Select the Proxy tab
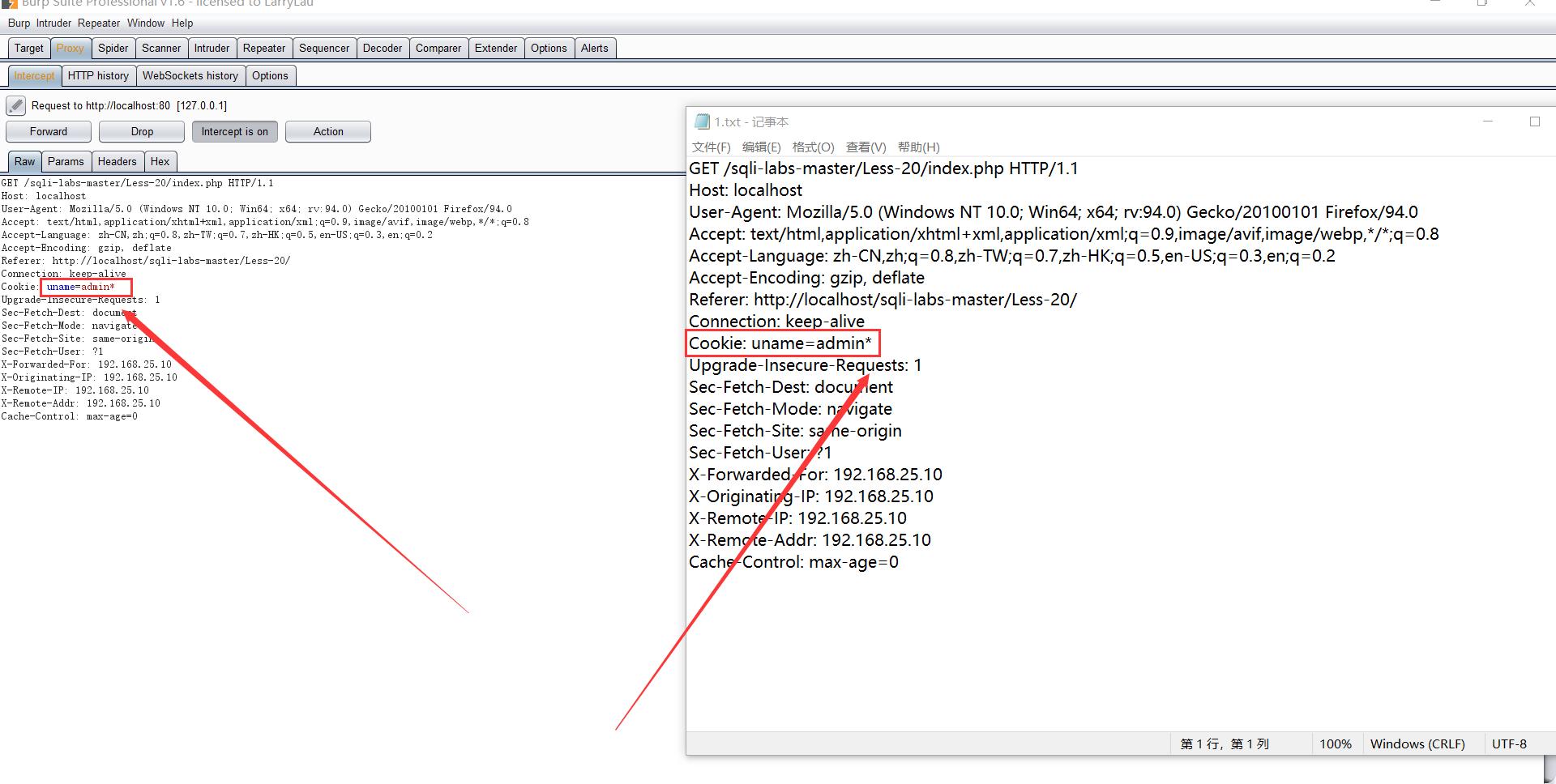 [71, 49]
